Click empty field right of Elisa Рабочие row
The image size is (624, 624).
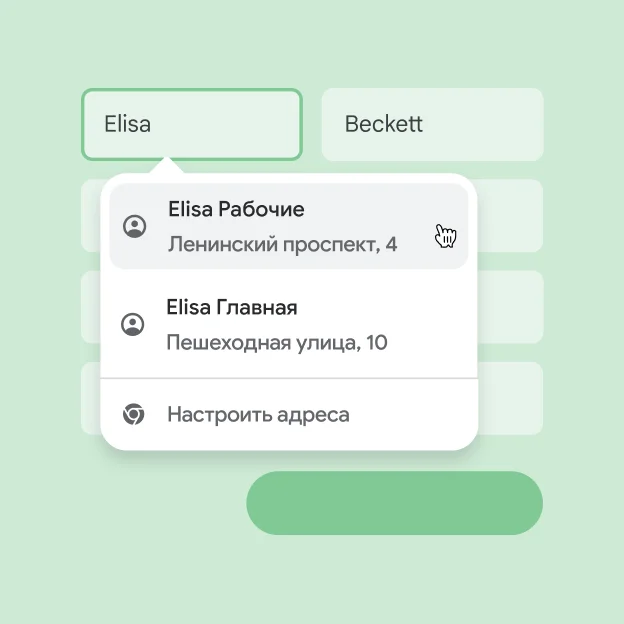tap(511, 216)
